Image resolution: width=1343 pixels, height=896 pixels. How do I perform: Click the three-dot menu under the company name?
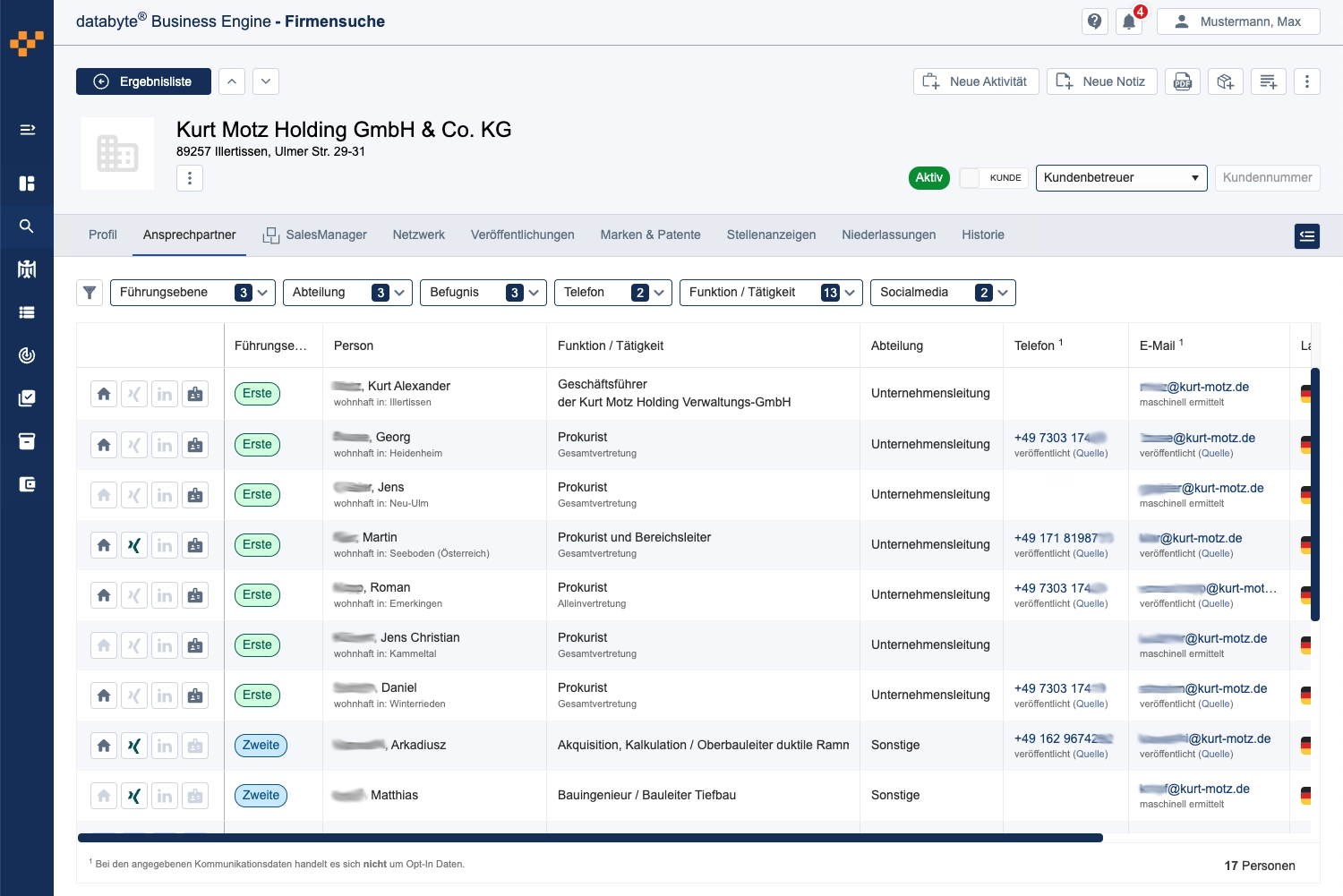(x=189, y=178)
